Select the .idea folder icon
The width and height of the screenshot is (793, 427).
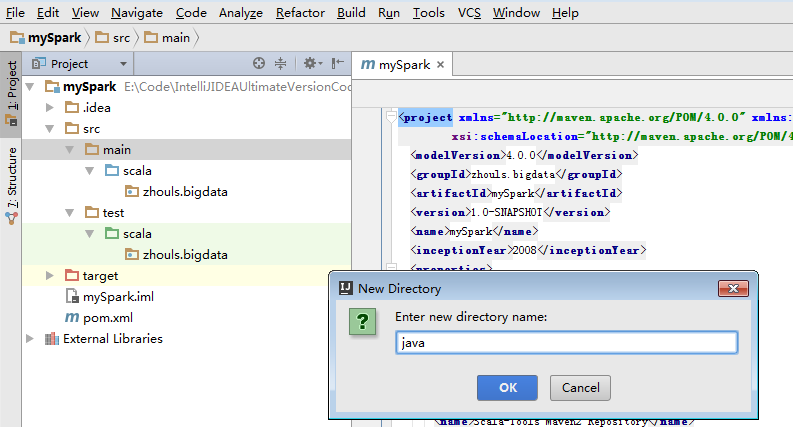click(72, 107)
